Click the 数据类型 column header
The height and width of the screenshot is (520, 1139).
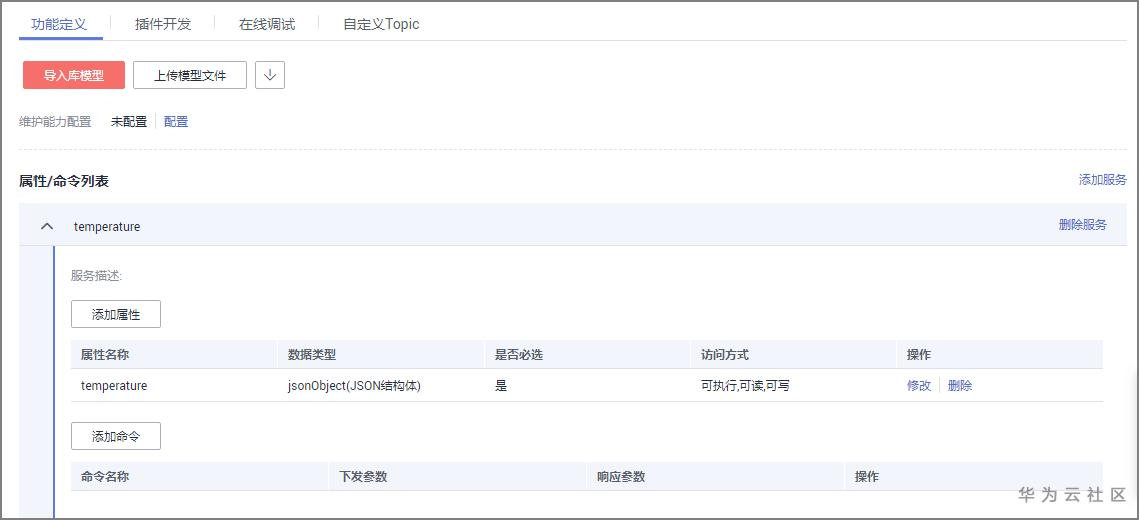pyautogui.click(x=312, y=355)
